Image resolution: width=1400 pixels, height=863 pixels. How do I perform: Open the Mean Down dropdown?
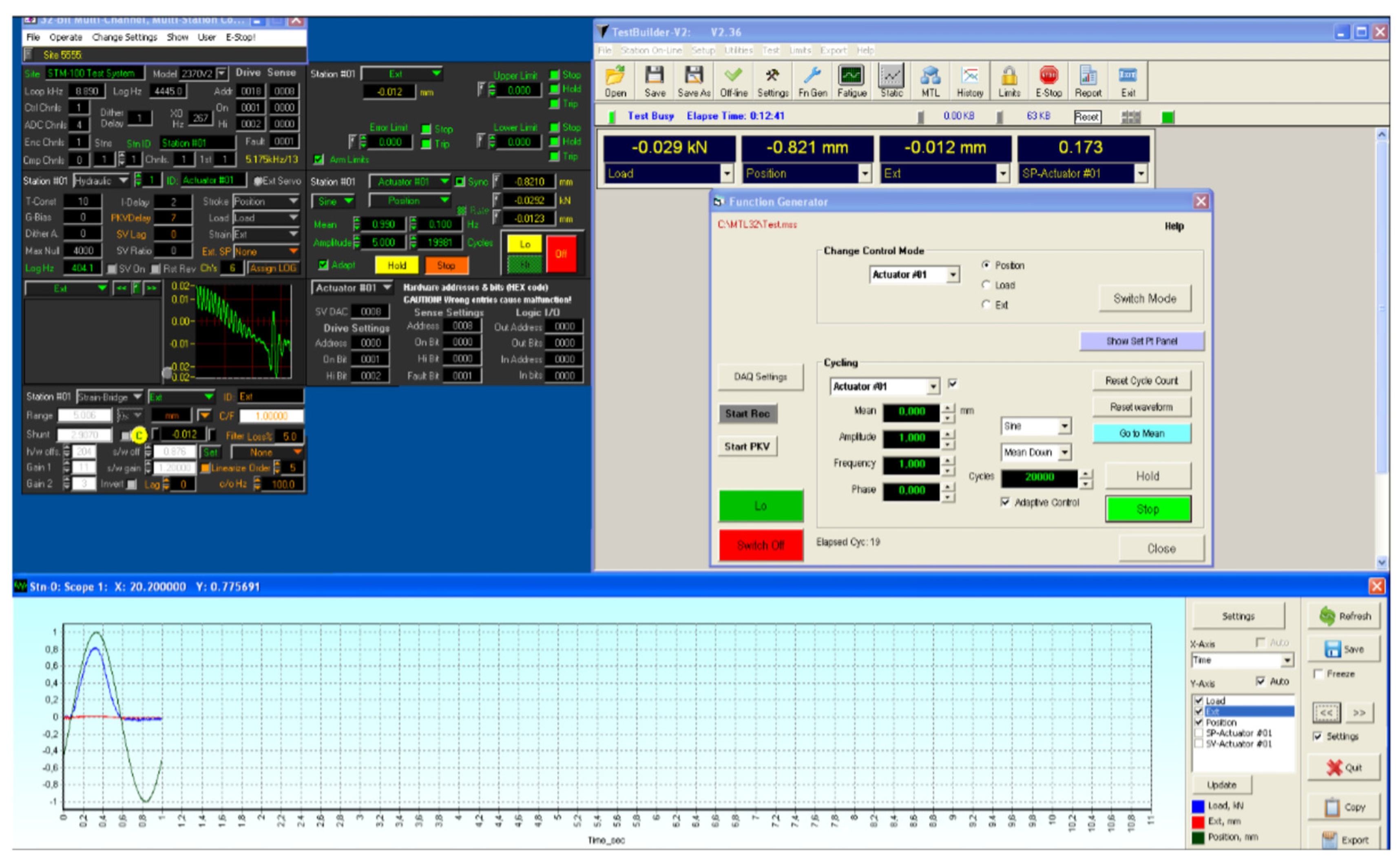point(1065,453)
